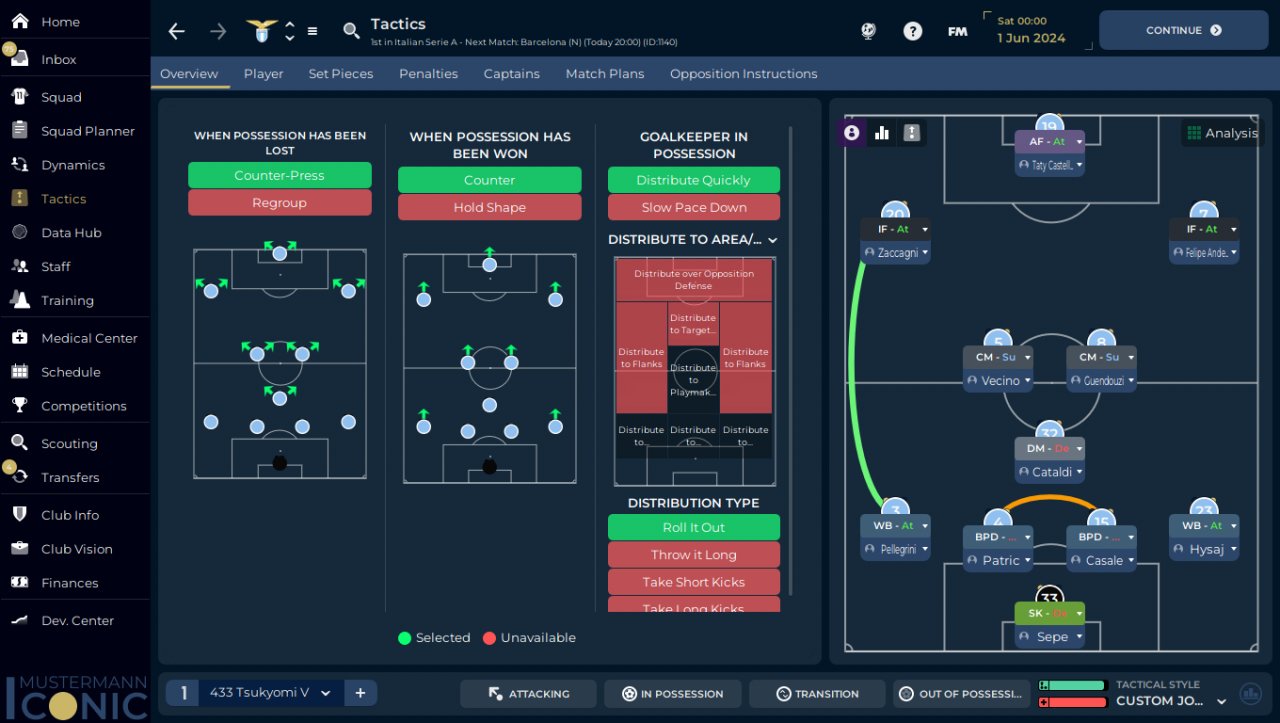Switch to the Player tab
The image size is (1280, 723).
point(263,74)
